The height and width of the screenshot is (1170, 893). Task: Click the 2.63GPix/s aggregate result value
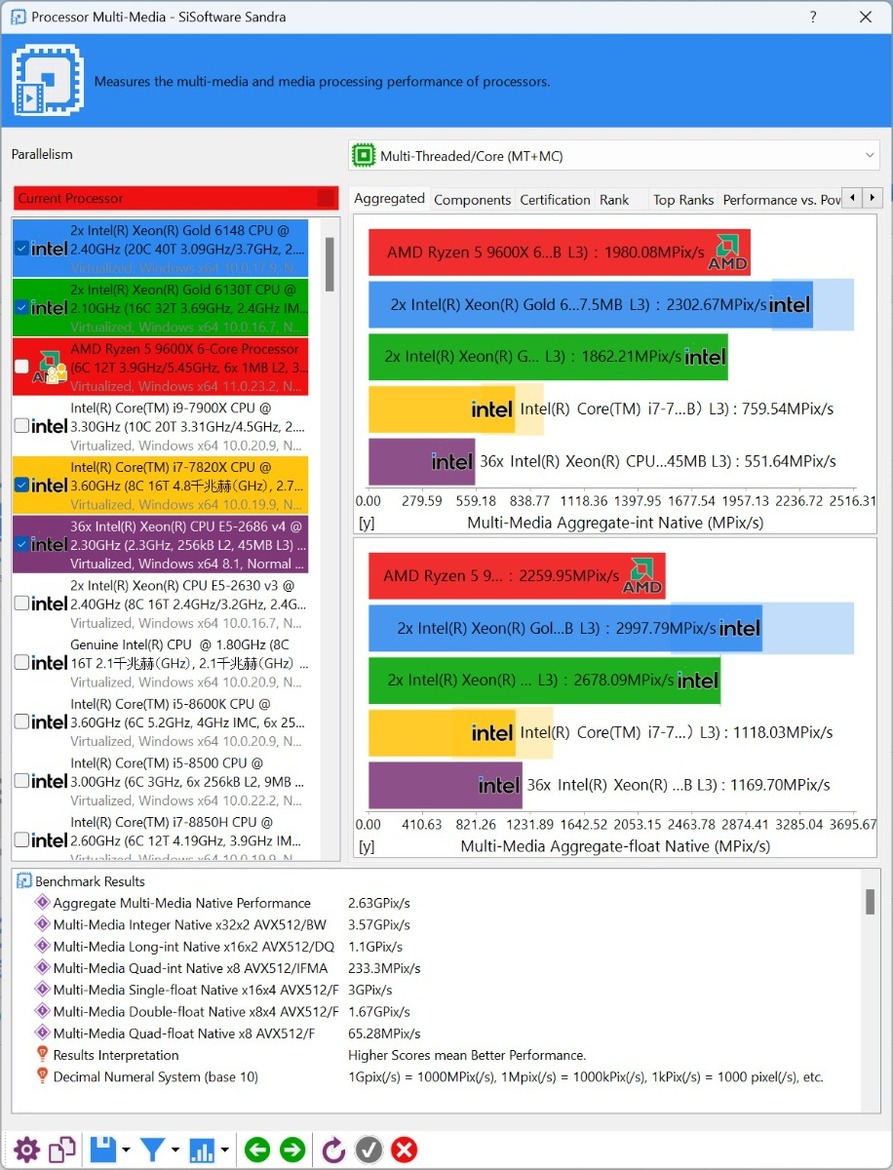point(379,903)
